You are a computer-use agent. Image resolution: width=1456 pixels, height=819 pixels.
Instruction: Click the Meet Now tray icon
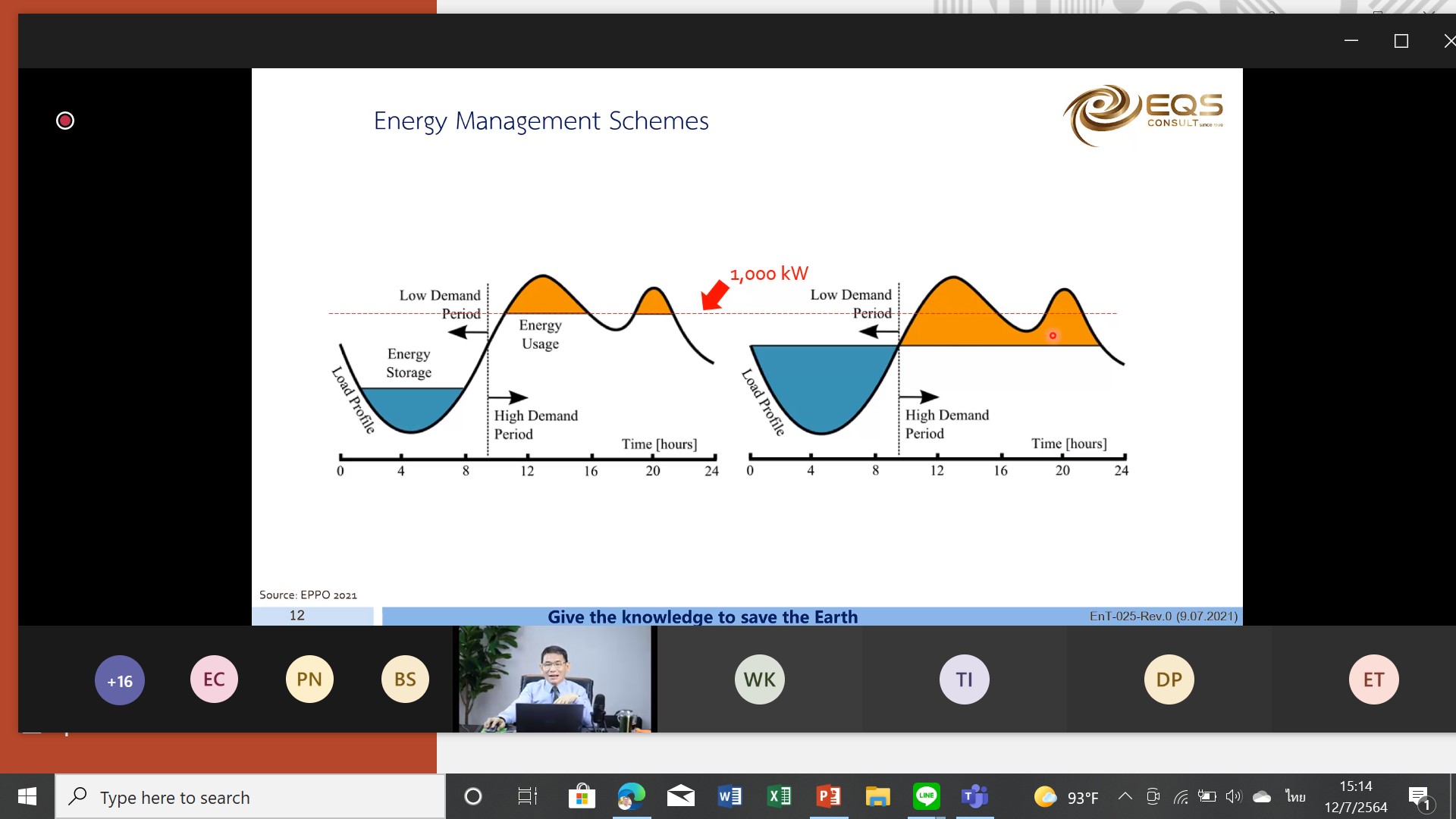(x=1153, y=796)
